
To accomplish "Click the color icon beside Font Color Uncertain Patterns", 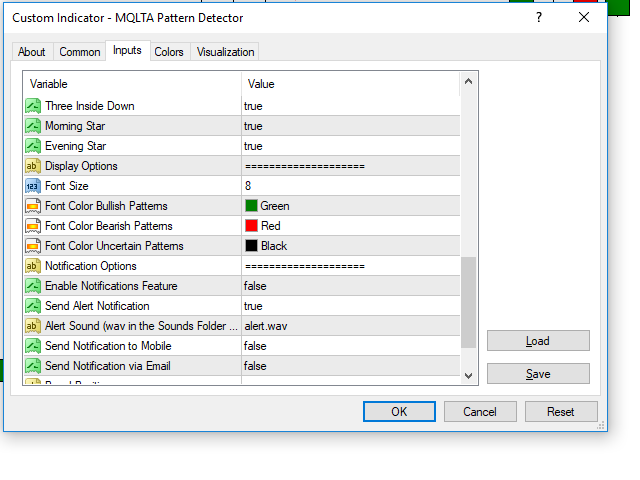I will click(33, 246).
